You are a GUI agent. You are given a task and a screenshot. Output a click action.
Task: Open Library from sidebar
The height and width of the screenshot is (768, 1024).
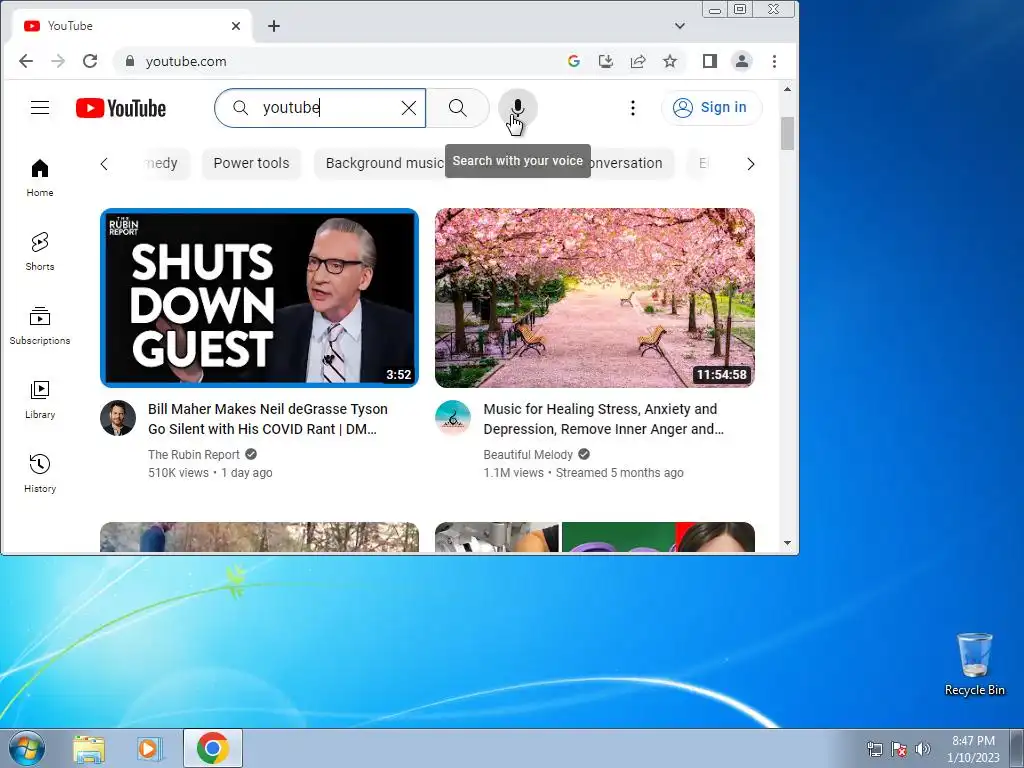[40, 400]
